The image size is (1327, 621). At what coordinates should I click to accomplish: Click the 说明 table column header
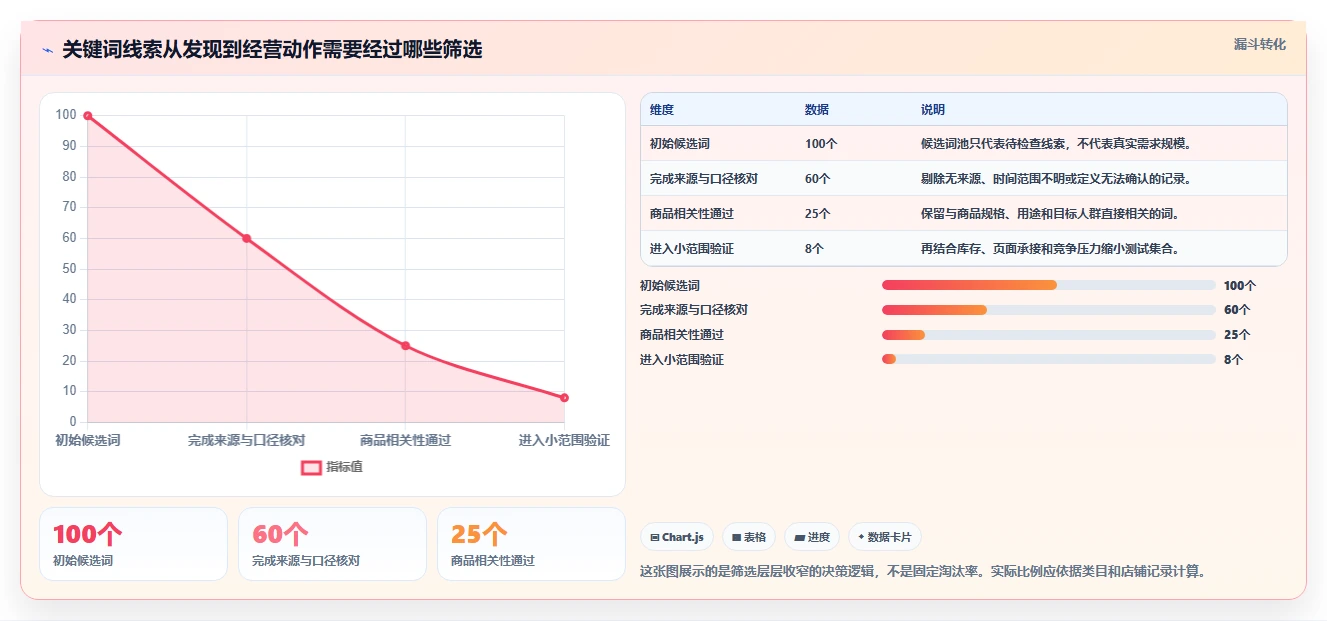click(x=933, y=109)
